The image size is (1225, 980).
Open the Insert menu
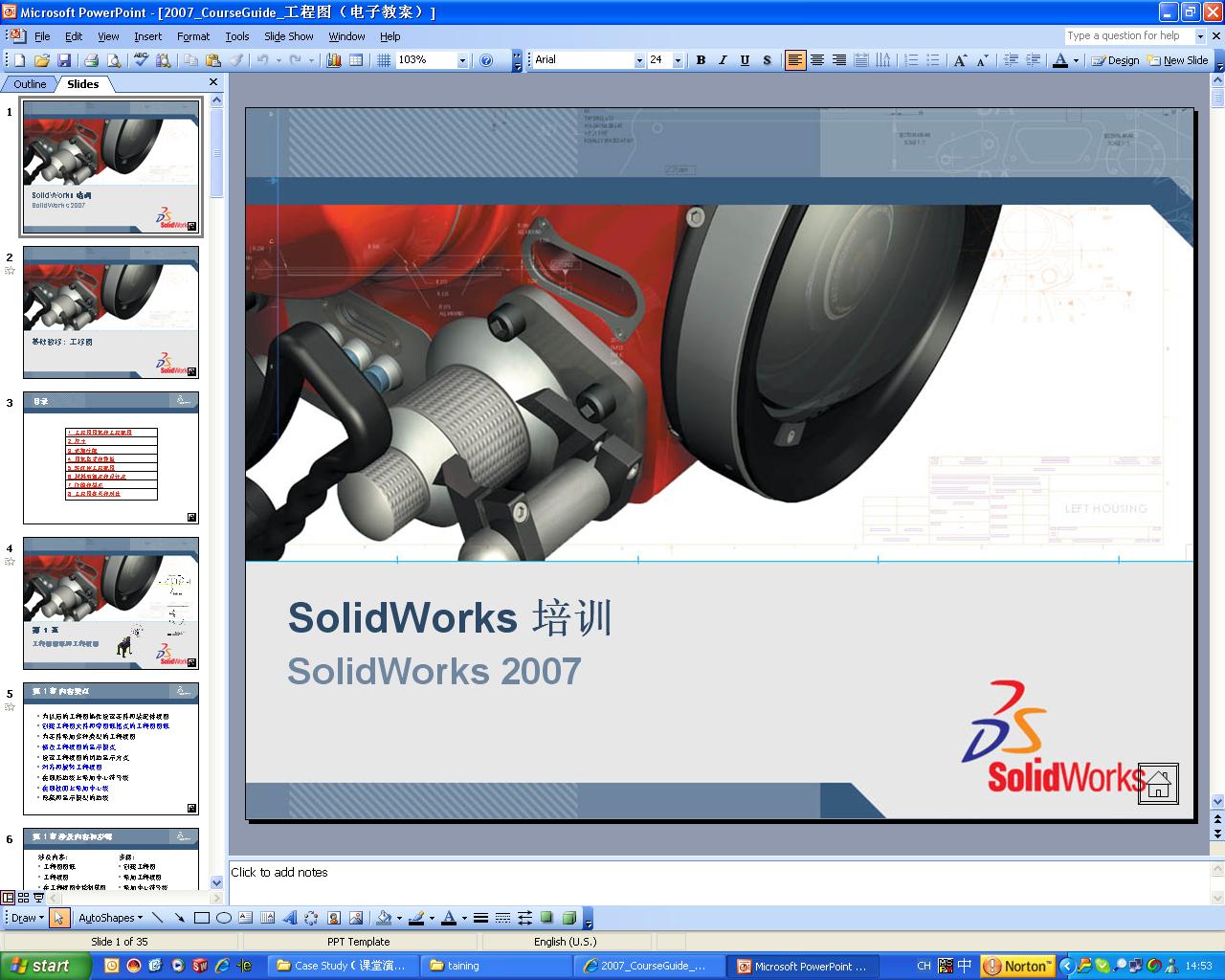coord(147,36)
